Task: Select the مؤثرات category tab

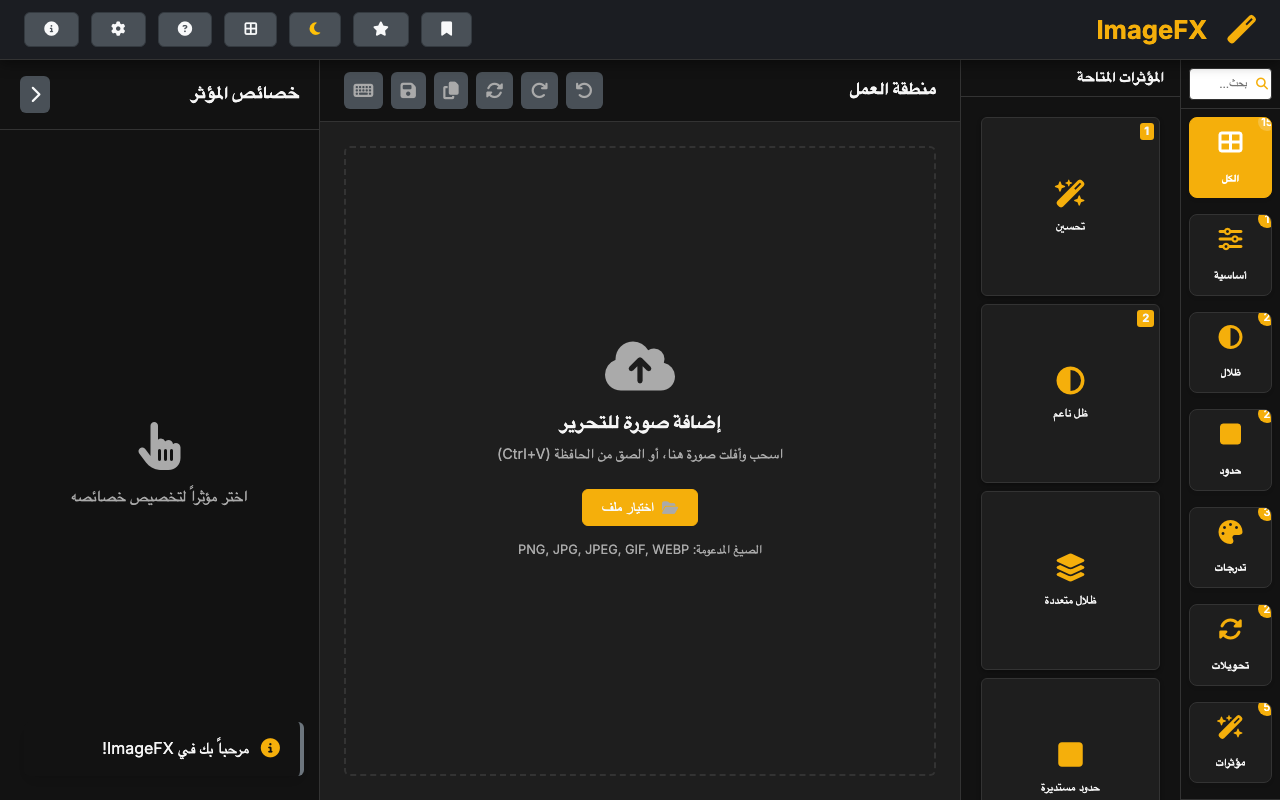Action: pos(1230,742)
